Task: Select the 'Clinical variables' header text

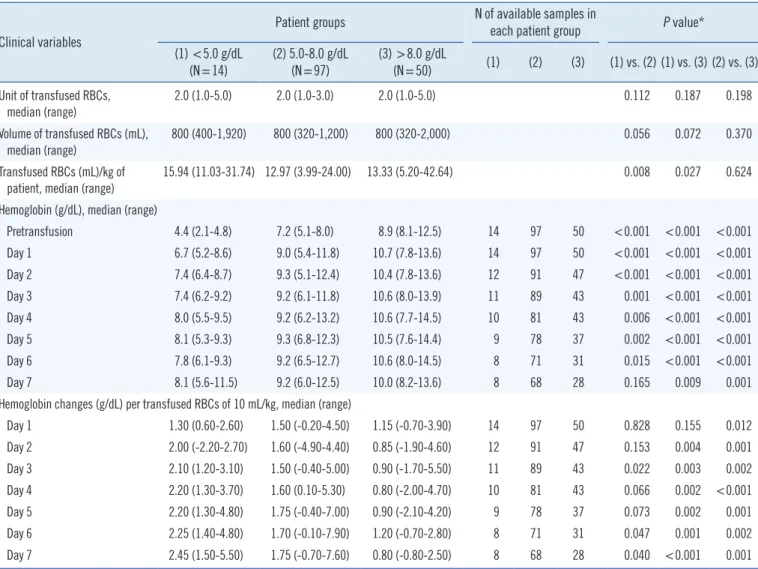Action: [40, 43]
